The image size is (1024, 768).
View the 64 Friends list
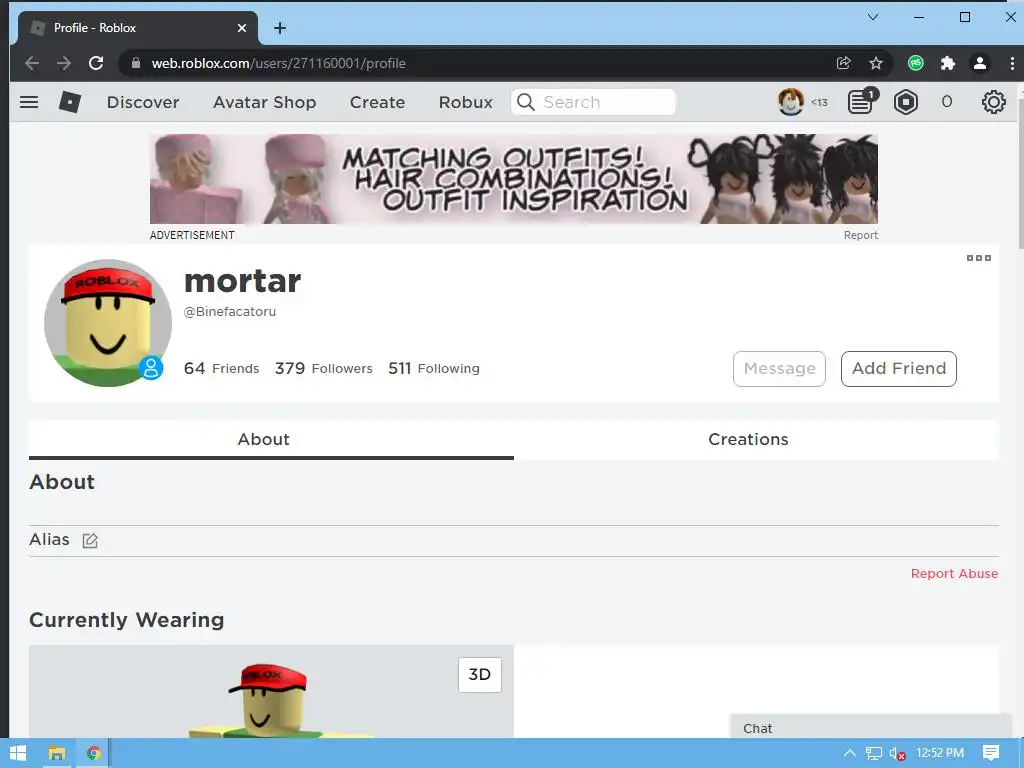point(221,368)
